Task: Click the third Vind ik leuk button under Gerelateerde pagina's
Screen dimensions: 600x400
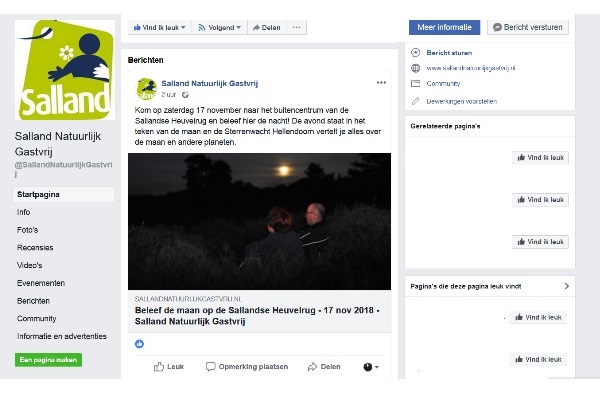Action: coord(540,242)
